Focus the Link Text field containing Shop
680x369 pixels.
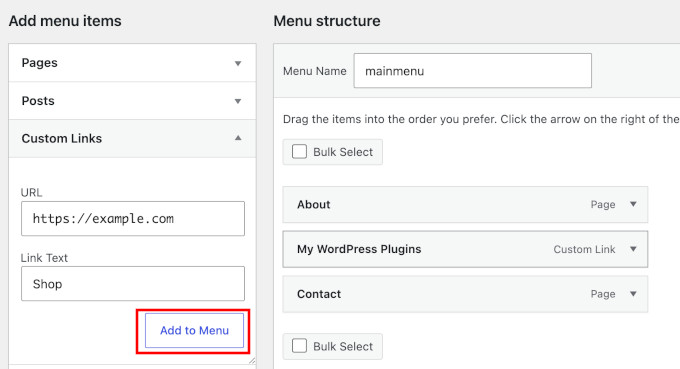tap(133, 284)
